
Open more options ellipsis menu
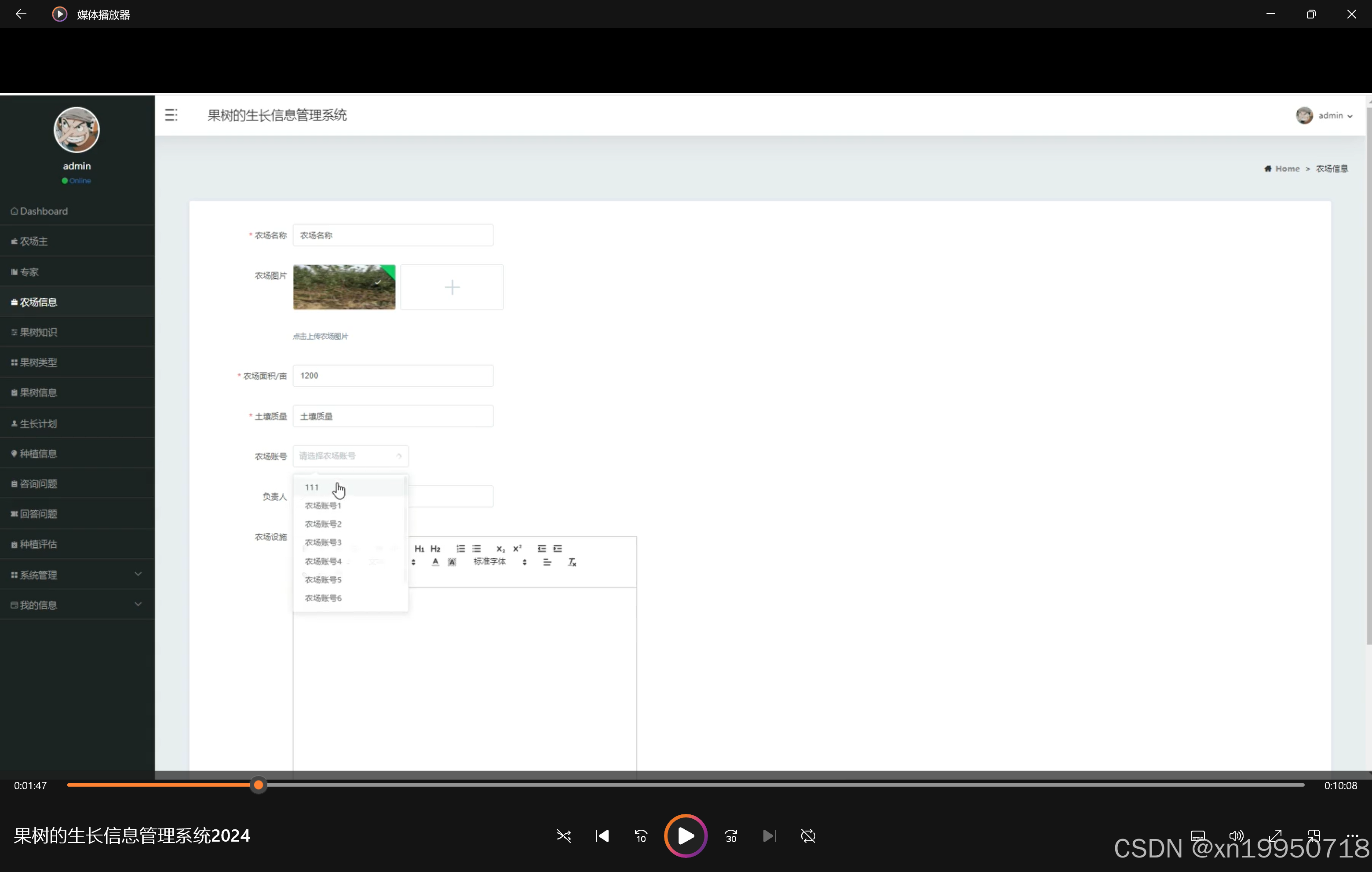click(x=1352, y=836)
